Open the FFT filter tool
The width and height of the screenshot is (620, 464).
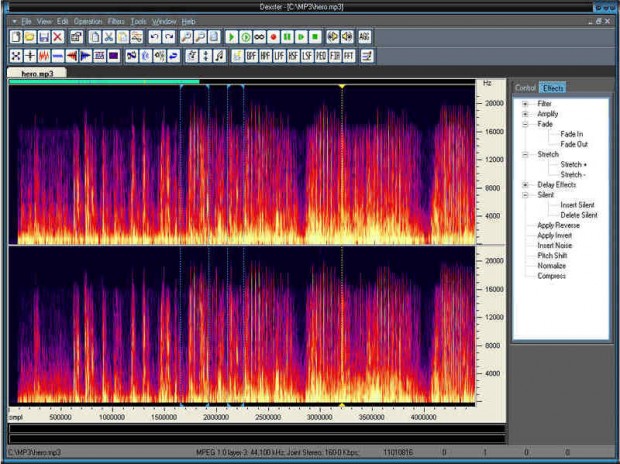pos(349,56)
